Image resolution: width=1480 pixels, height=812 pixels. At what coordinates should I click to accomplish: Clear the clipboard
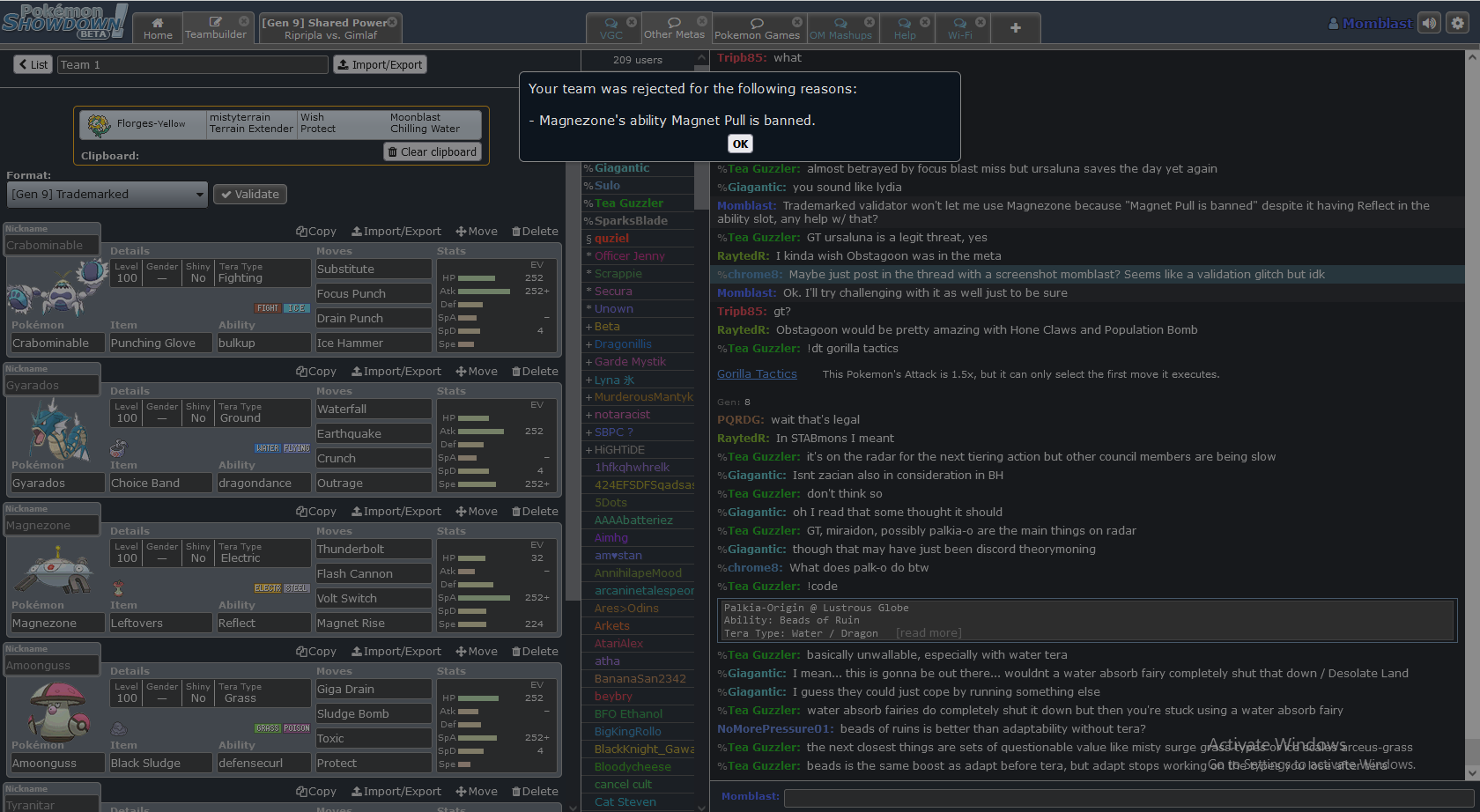433,151
